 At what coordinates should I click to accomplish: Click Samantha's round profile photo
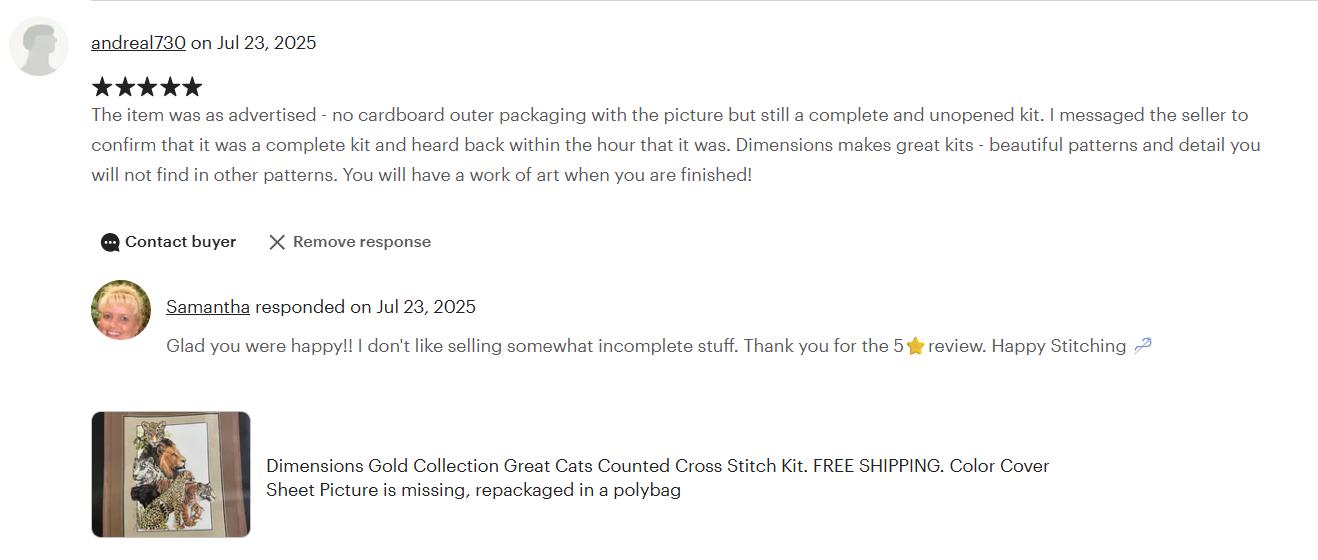121,310
